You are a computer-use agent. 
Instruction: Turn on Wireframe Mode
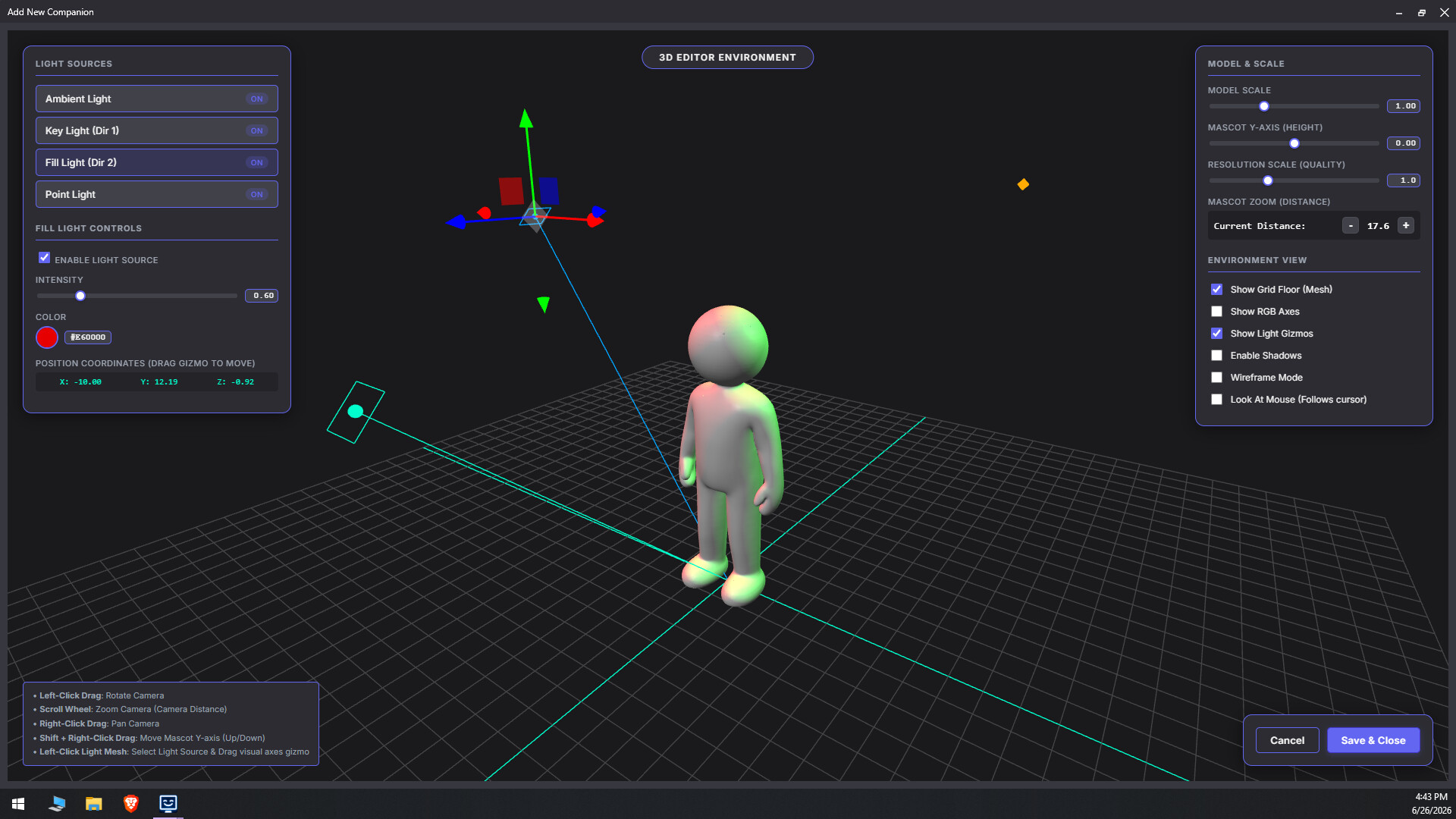(x=1216, y=378)
